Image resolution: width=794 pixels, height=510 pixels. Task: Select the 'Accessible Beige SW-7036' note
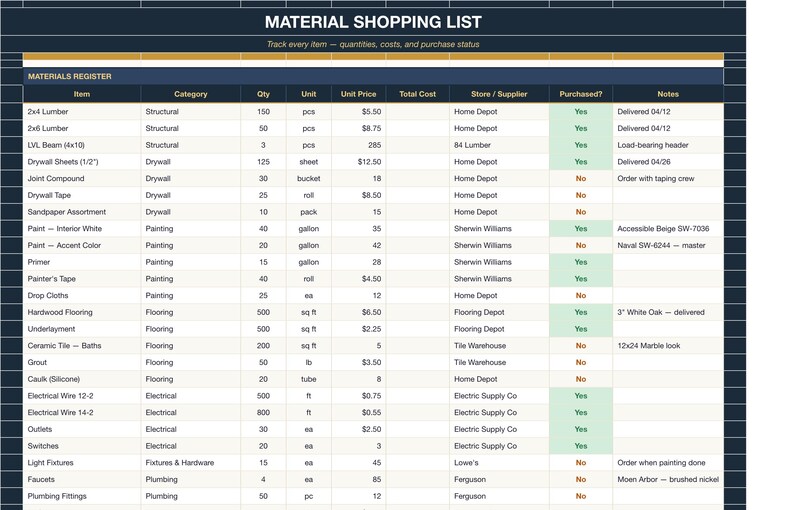pyautogui.click(x=668, y=228)
